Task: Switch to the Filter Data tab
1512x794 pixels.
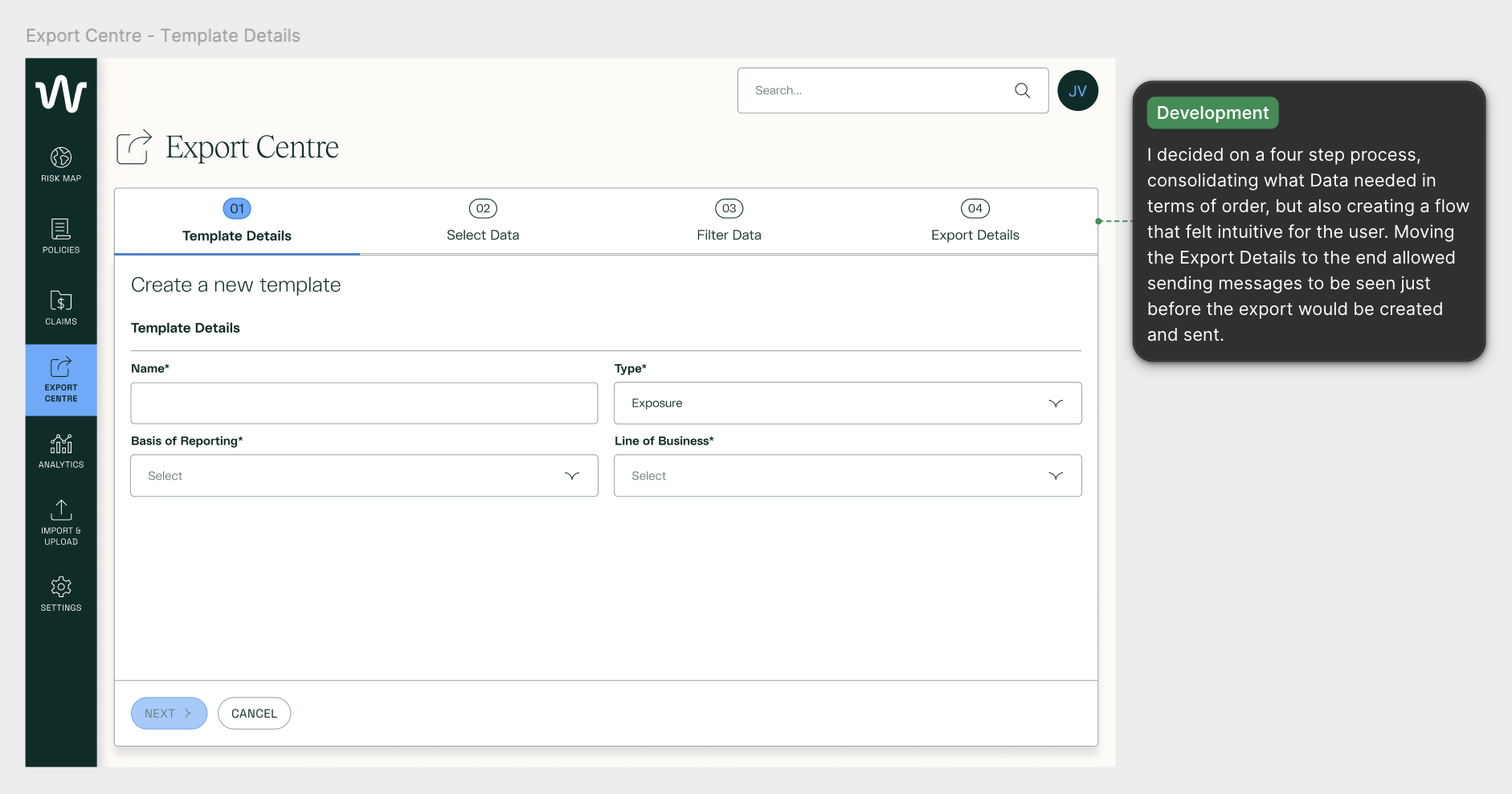Action: (x=729, y=222)
